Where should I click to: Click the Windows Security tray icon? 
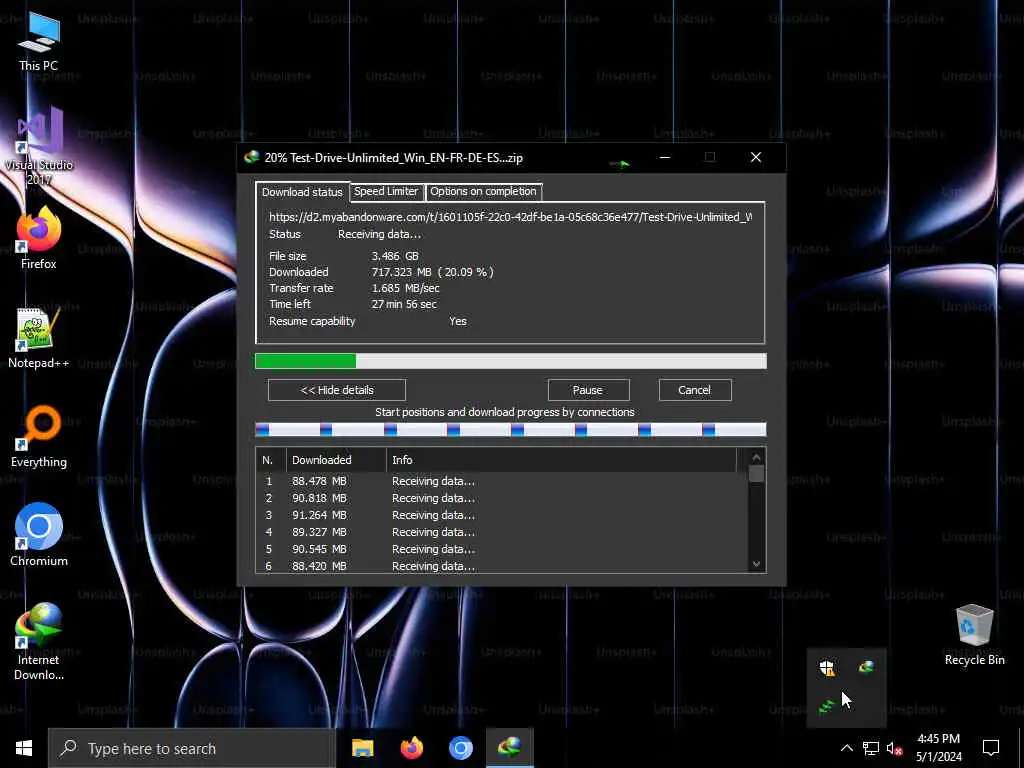(827, 667)
